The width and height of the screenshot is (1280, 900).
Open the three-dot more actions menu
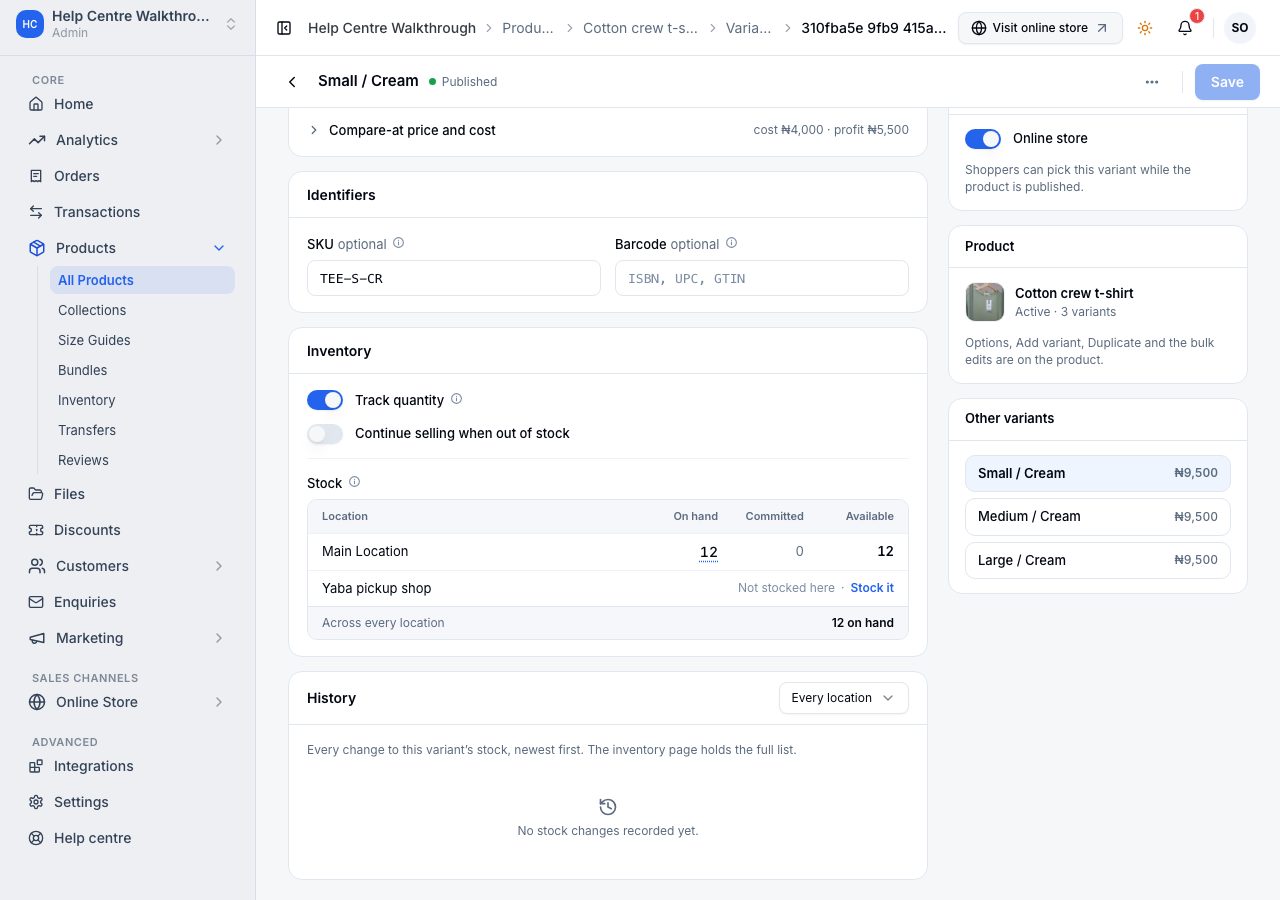pos(1152,82)
